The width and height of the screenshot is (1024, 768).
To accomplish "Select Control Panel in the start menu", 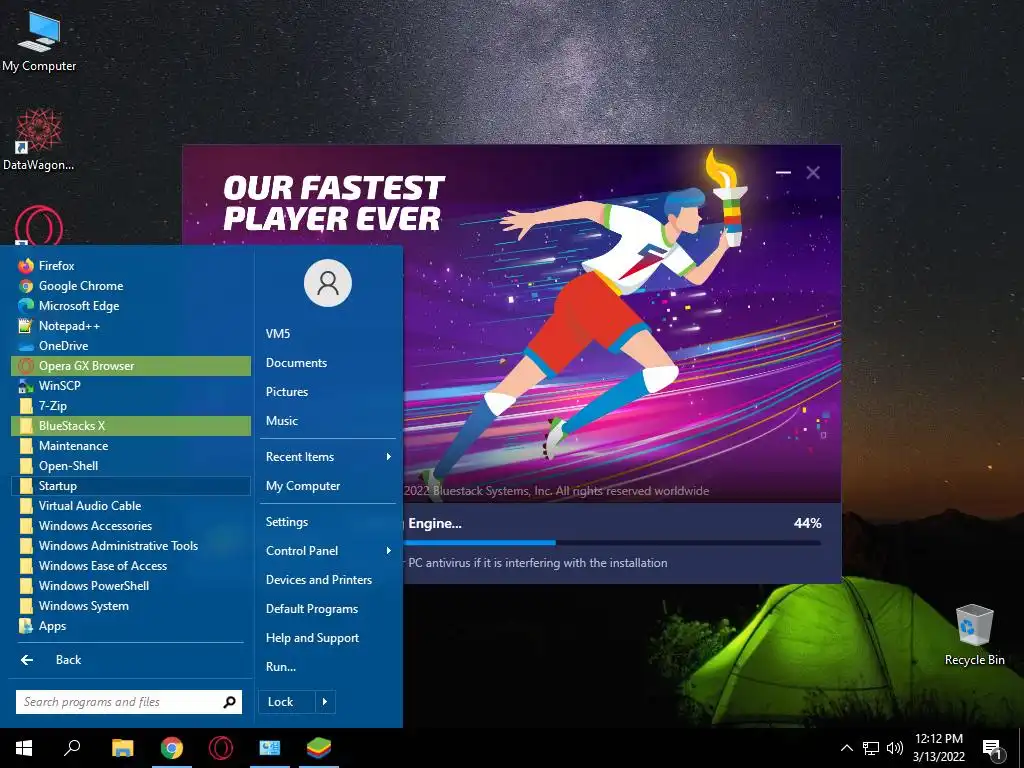I will point(328,551).
